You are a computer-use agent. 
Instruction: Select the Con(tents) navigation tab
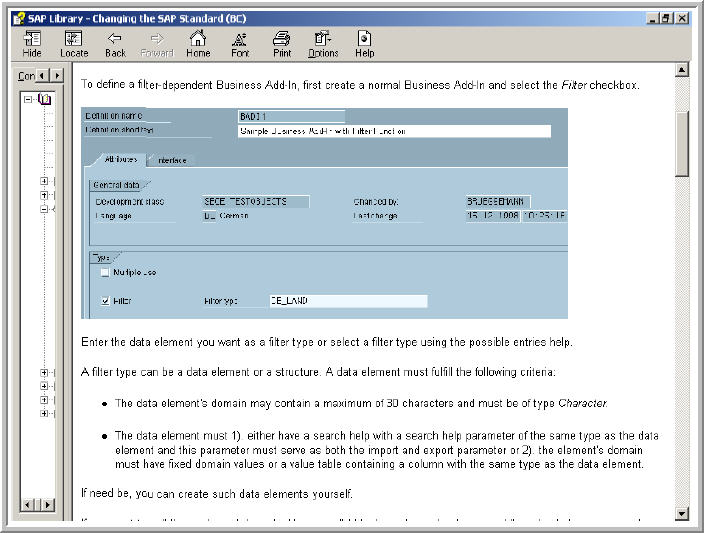pyautogui.click(x=26, y=76)
